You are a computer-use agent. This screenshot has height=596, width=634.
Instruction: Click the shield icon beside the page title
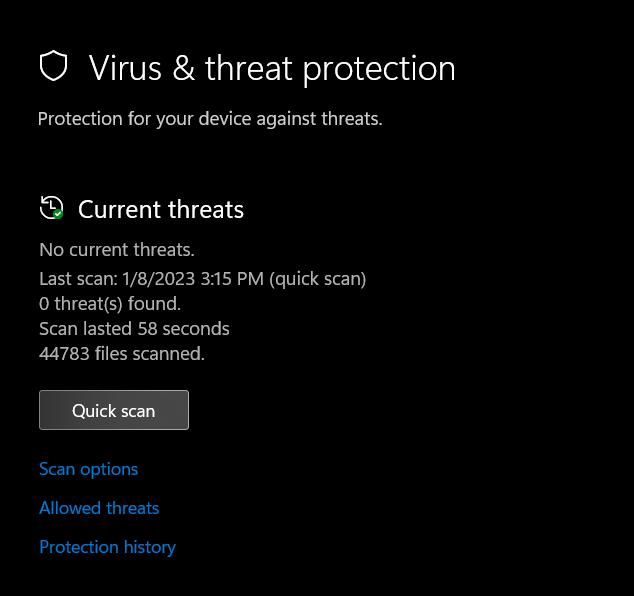tap(53, 66)
